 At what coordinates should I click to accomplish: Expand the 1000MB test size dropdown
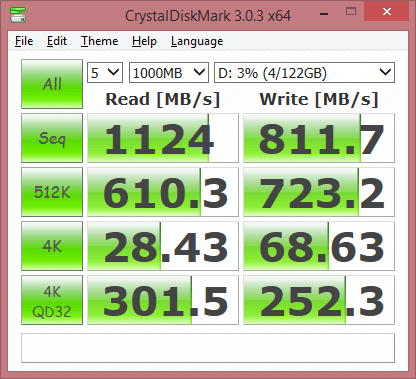point(169,73)
